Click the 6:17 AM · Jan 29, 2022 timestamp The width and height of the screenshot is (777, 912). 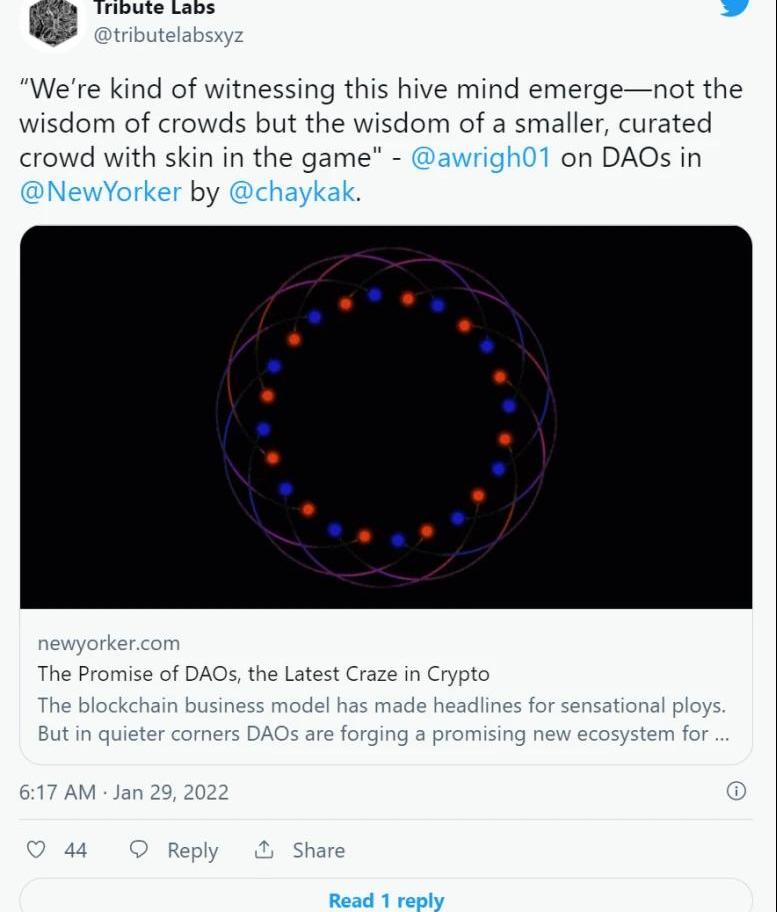(x=124, y=792)
